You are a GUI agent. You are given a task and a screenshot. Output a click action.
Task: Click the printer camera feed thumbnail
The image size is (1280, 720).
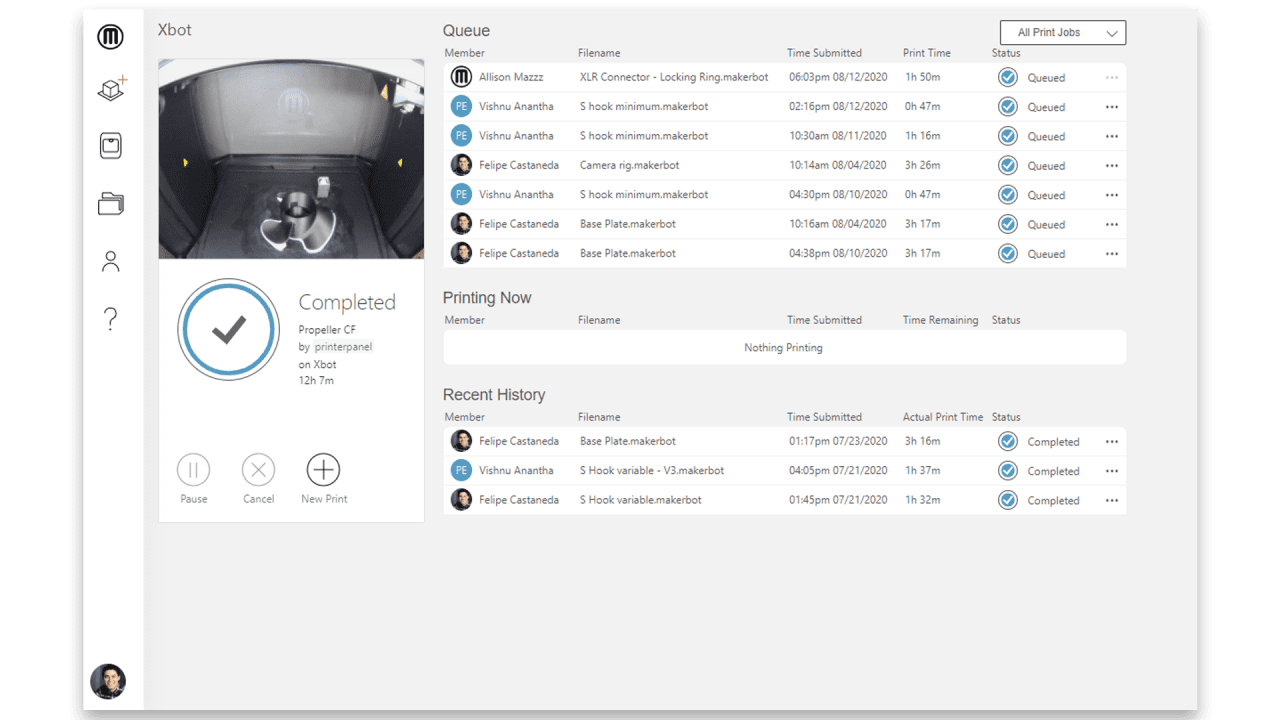click(x=291, y=160)
